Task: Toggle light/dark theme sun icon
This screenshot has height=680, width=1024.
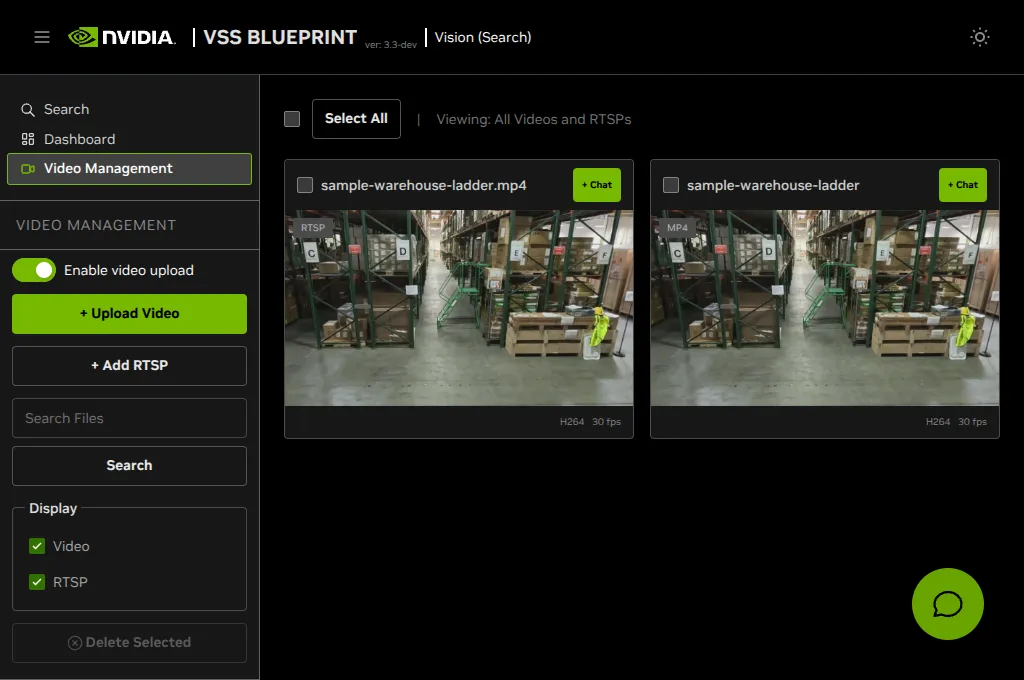Action: tap(980, 37)
